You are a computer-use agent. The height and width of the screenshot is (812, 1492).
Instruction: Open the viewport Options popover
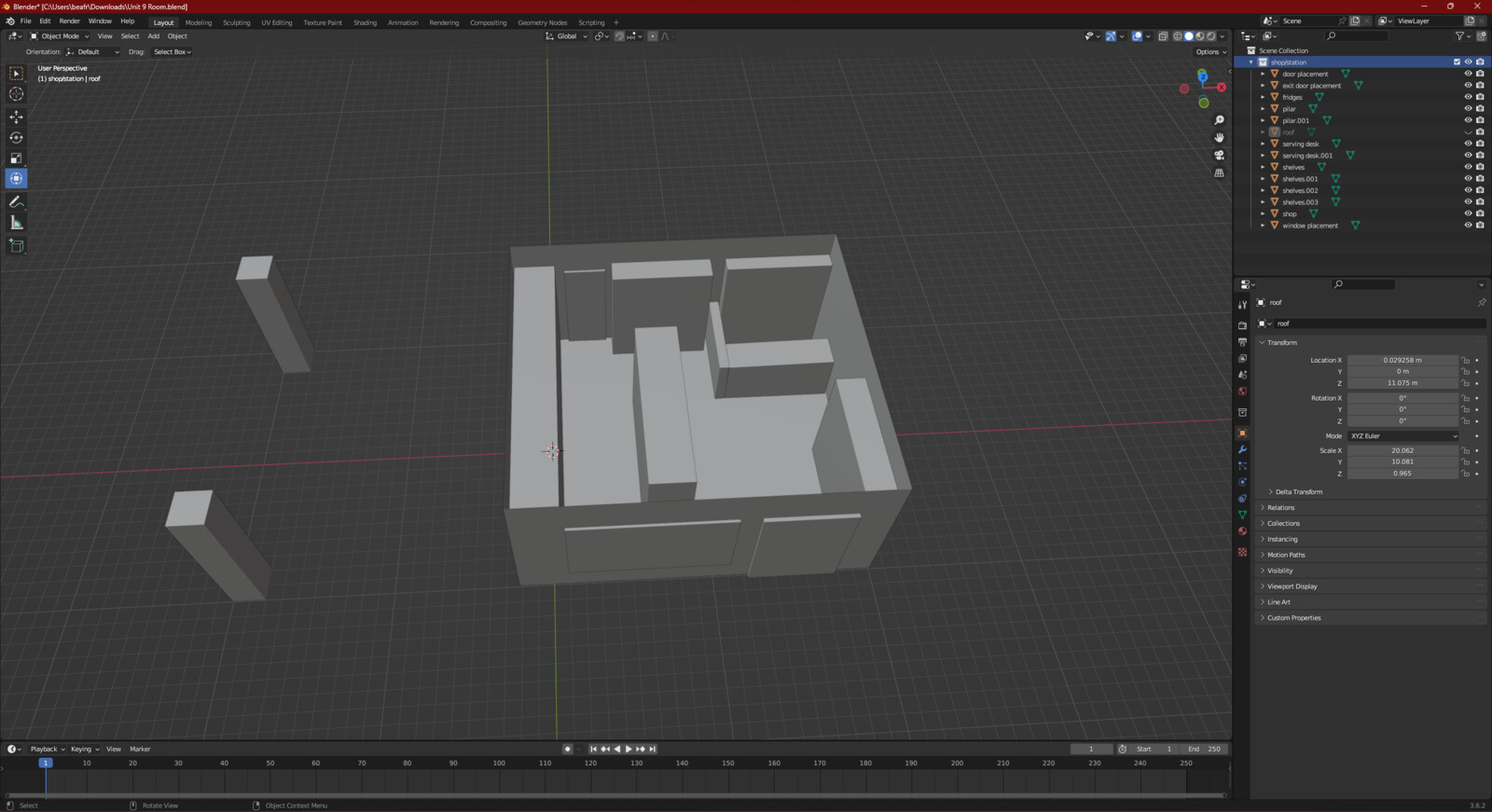point(1209,52)
